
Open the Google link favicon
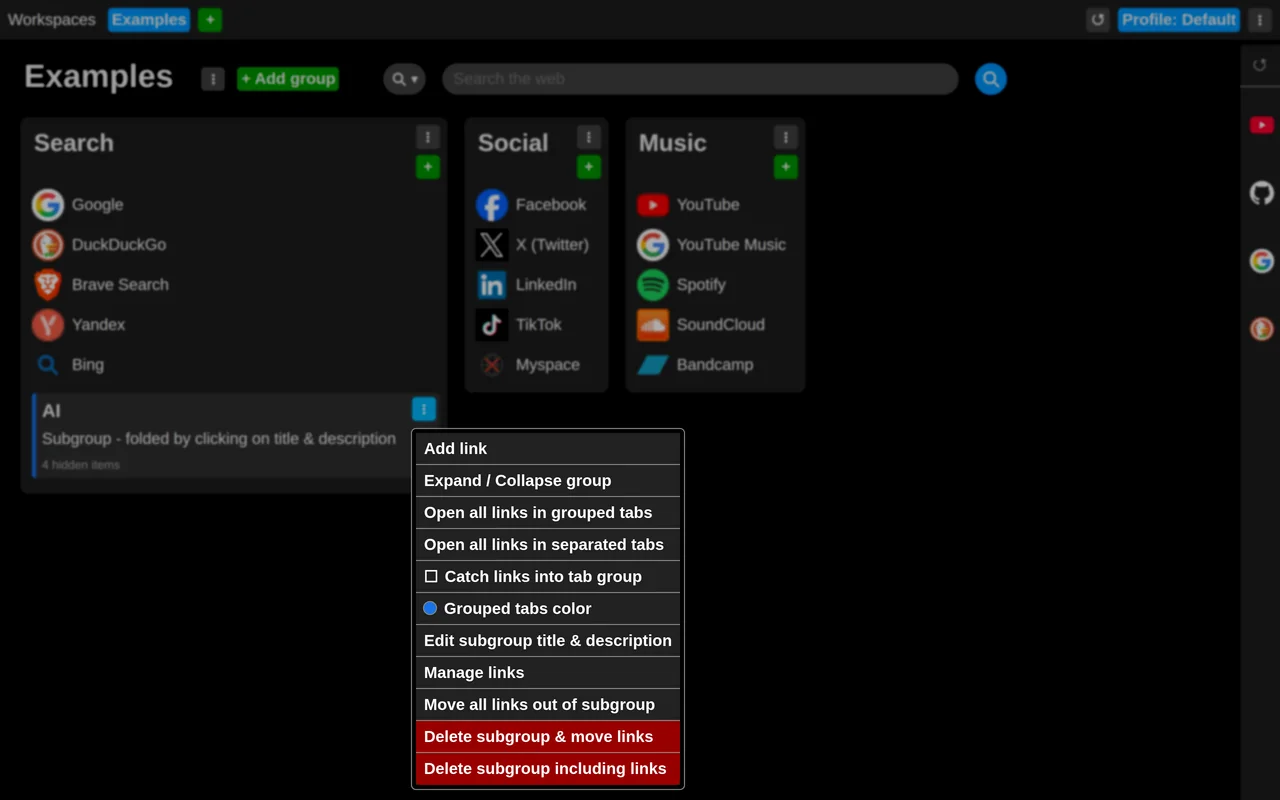[47, 205]
